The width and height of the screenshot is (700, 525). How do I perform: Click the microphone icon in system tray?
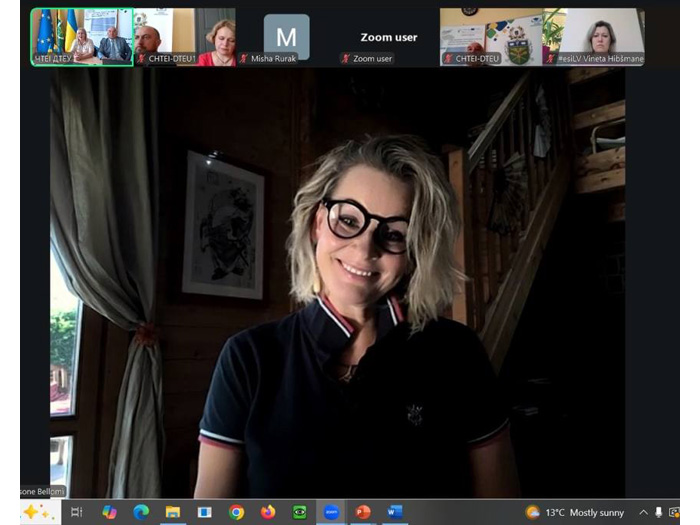pyautogui.click(x=658, y=512)
